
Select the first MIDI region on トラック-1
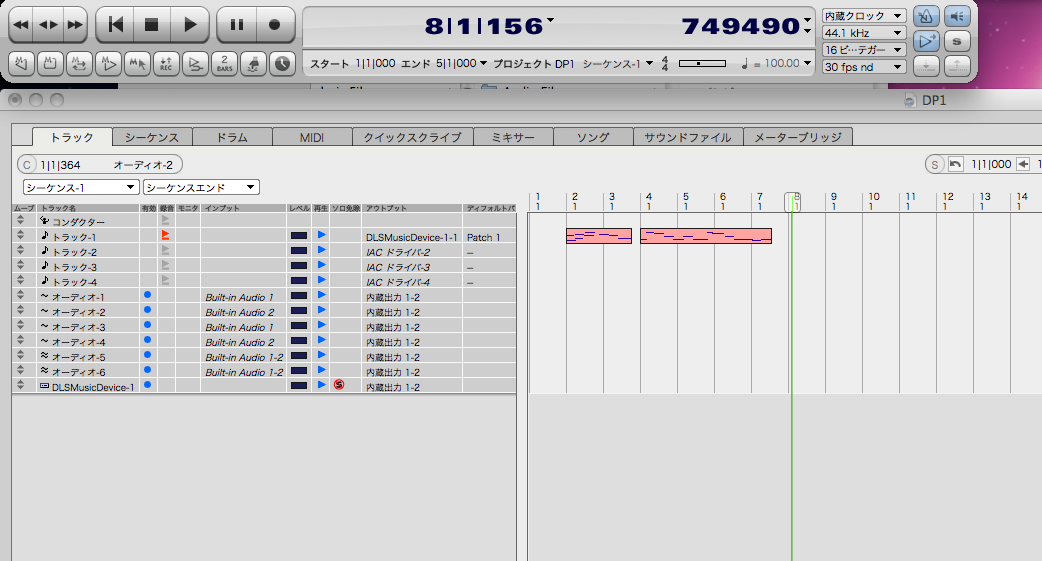(599, 236)
